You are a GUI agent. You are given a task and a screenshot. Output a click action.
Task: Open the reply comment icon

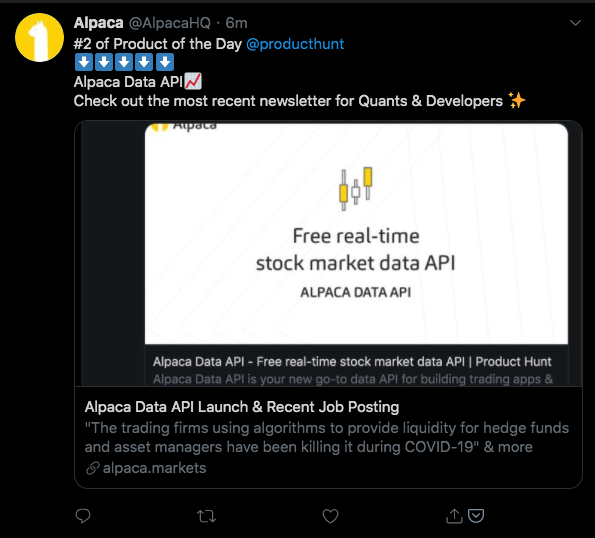click(83, 516)
